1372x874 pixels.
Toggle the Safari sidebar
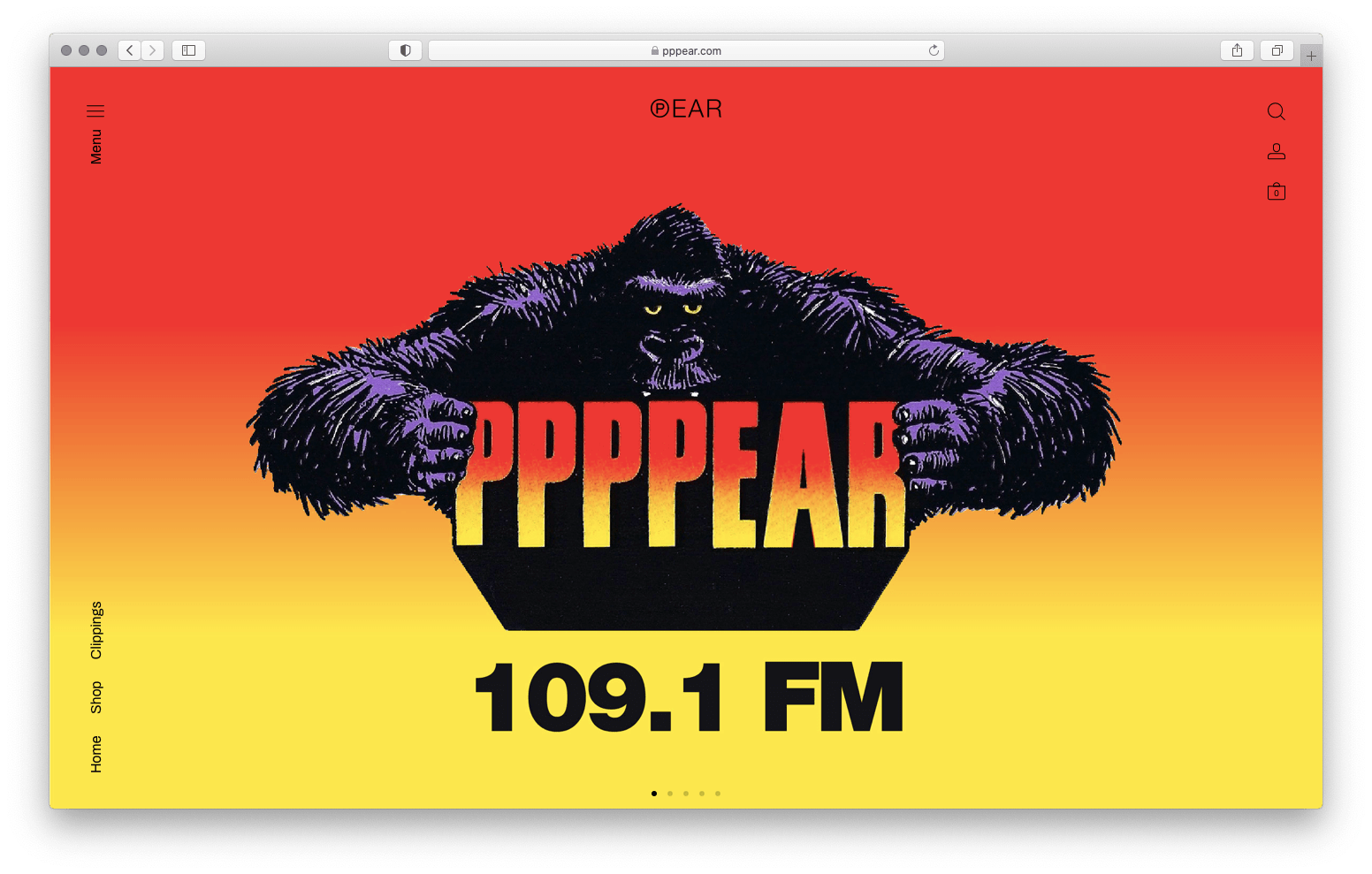click(x=187, y=50)
